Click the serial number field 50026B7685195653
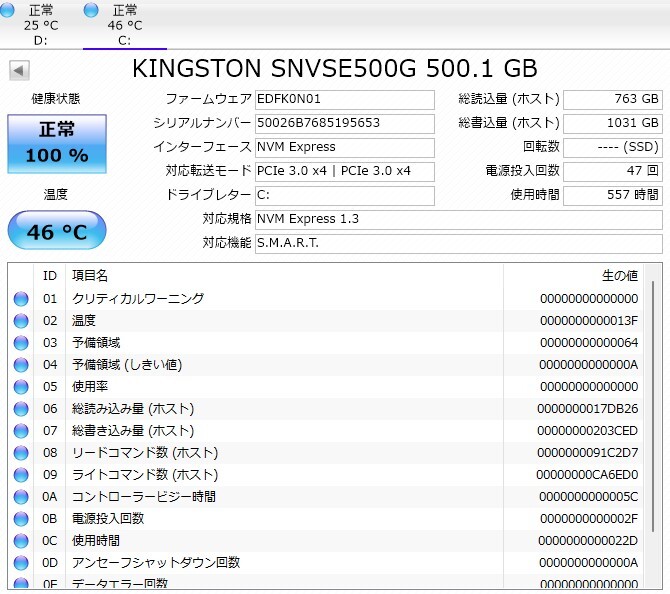 click(x=344, y=124)
